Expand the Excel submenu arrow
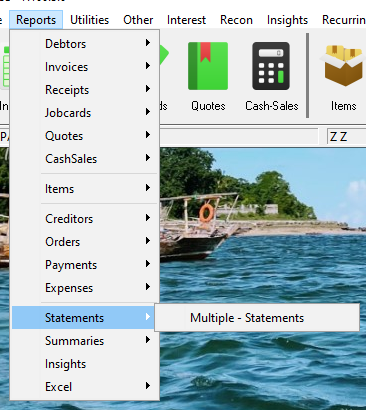The image size is (366, 410). point(148,386)
